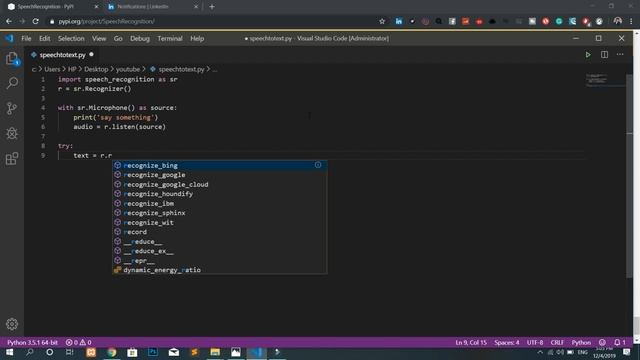This screenshot has width=640, height=360.
Task: Open the Terminal menu
Action: coord(170,38)
